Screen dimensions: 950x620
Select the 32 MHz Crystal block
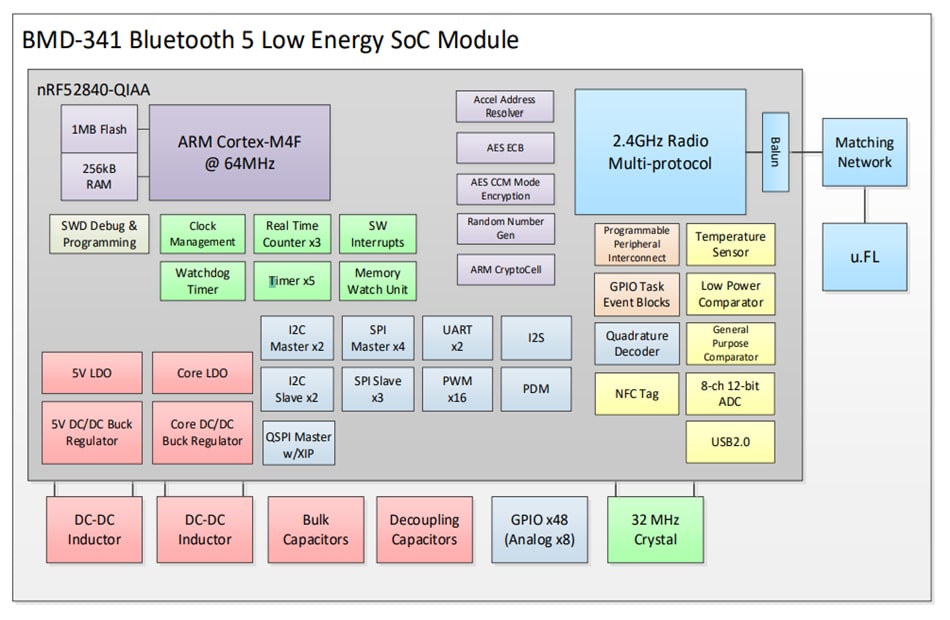[655, 530]
